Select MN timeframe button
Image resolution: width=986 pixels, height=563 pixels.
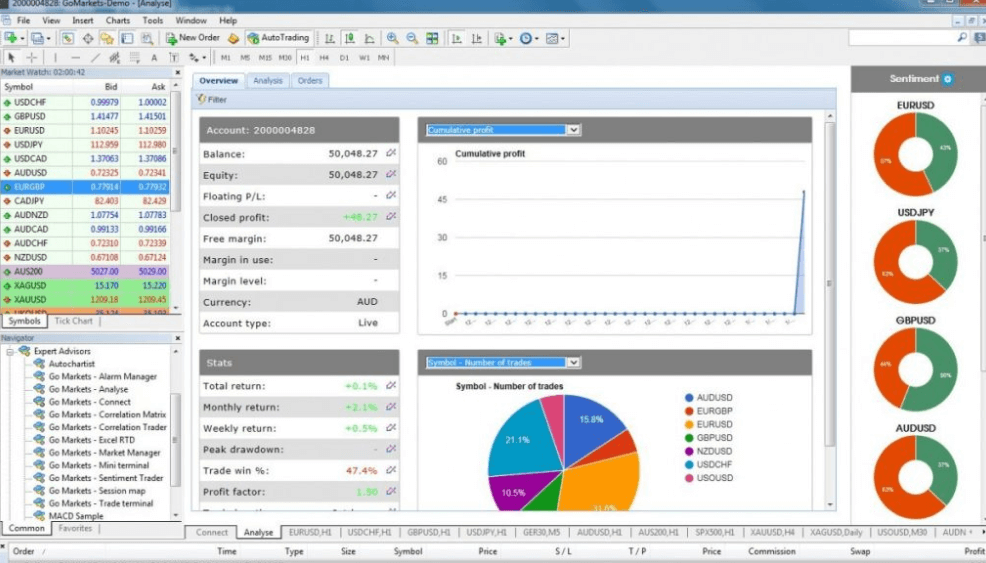coord(384,57)
